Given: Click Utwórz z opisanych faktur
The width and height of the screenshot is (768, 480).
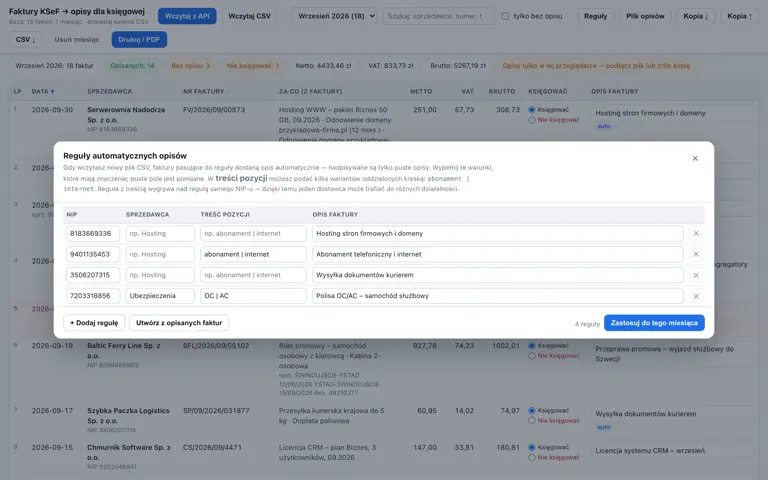Looking at the screenshot, I should point(179,323).
